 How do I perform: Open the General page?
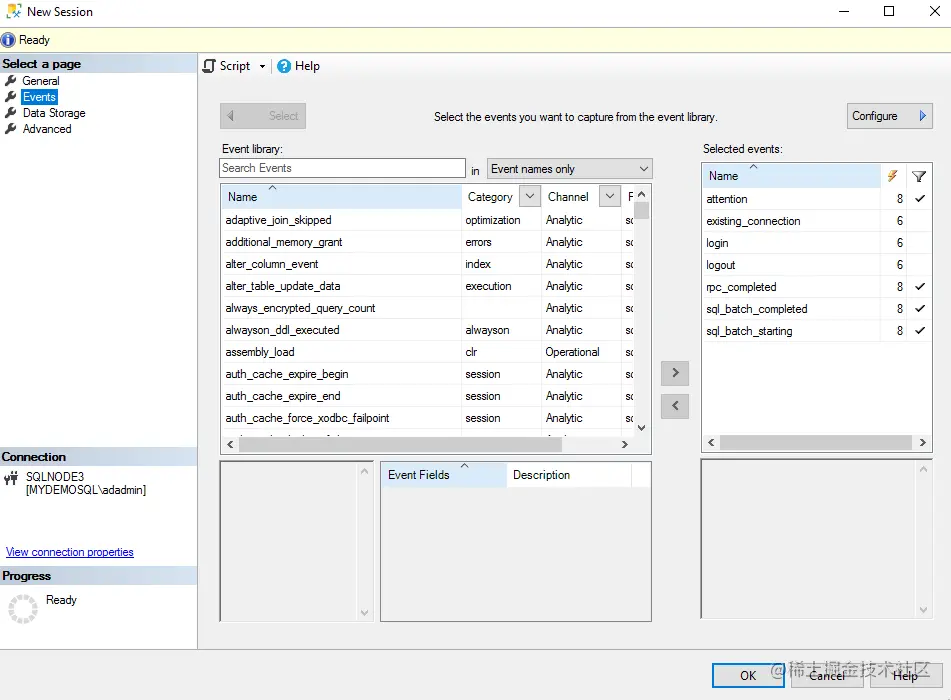point(41,81)
